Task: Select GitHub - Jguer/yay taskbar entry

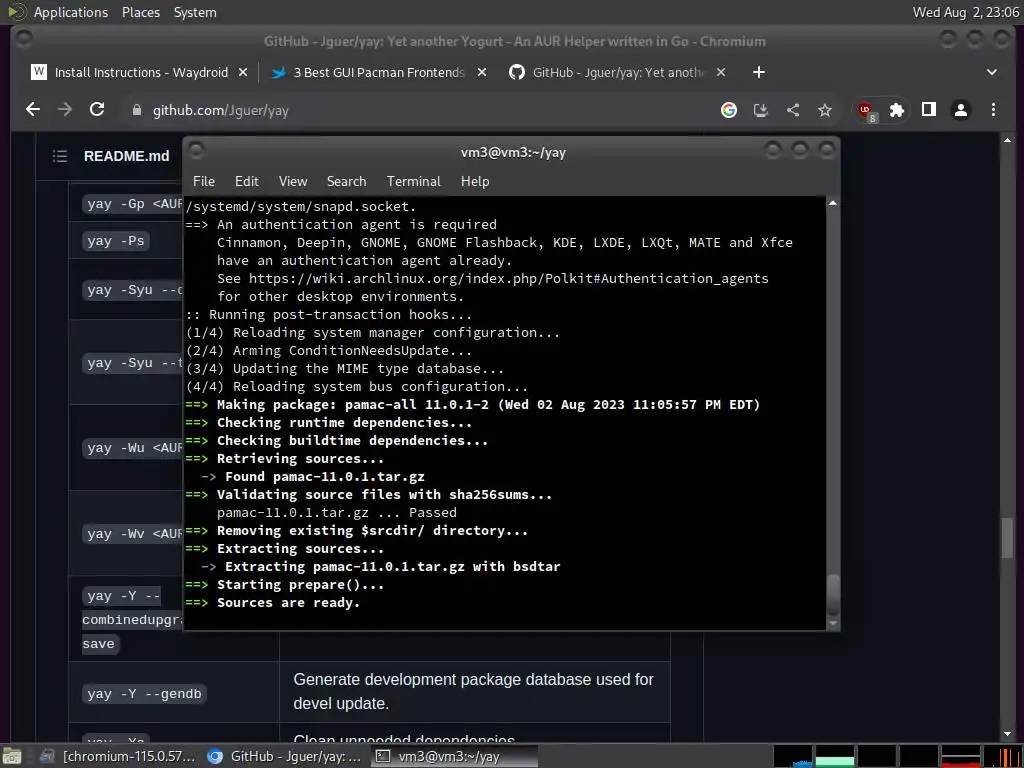Action: coord(284,756)
